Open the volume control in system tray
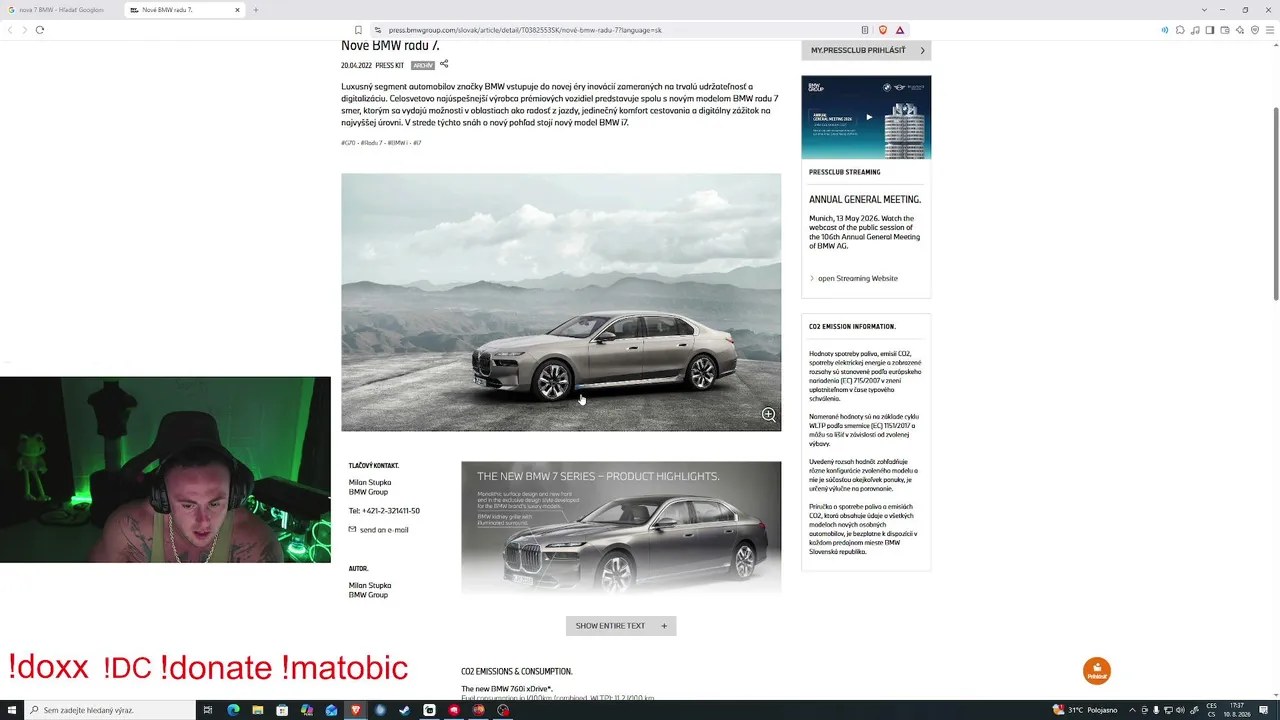Image resolution: width=1280 pixels, height=720 pixels. point(1181,710)
